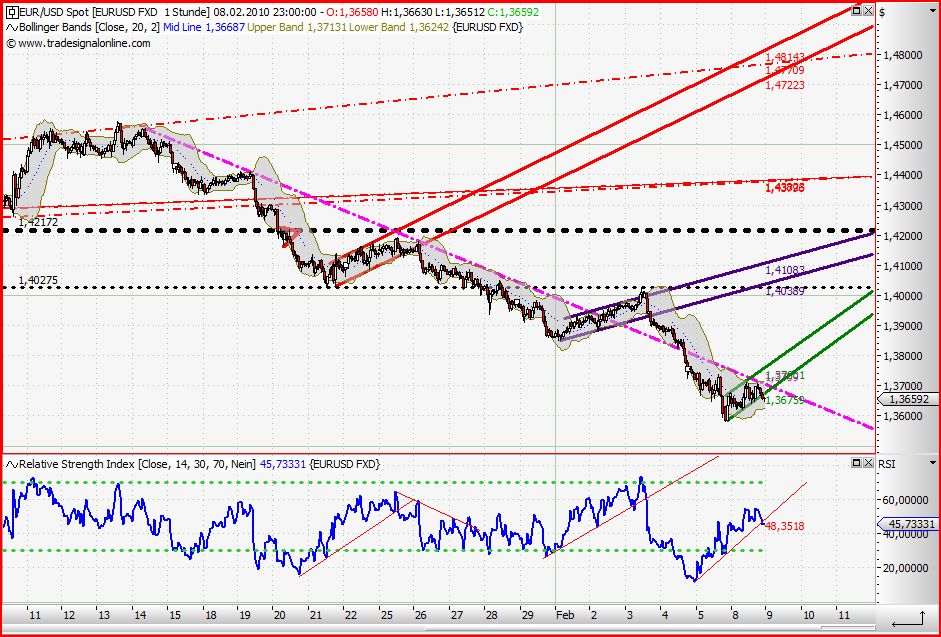This screenshot has width=941, height=637.
Task: Click the copyright symbol beside tradesignalonline
Action: 10,43
